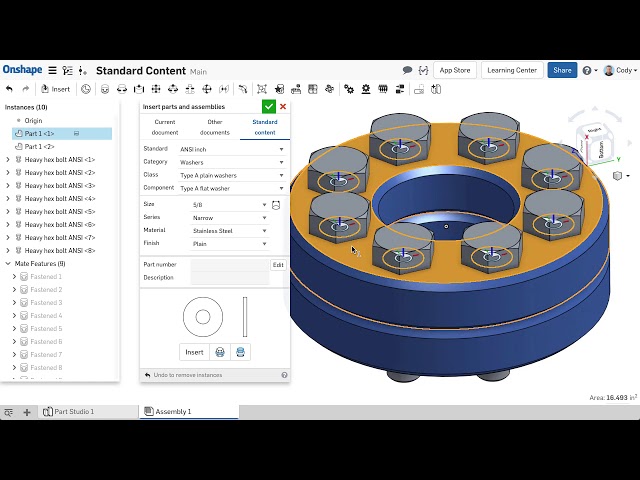Open the Onshape hamburger menu
The width and height of the screenshot is (640, 480).
52,70
